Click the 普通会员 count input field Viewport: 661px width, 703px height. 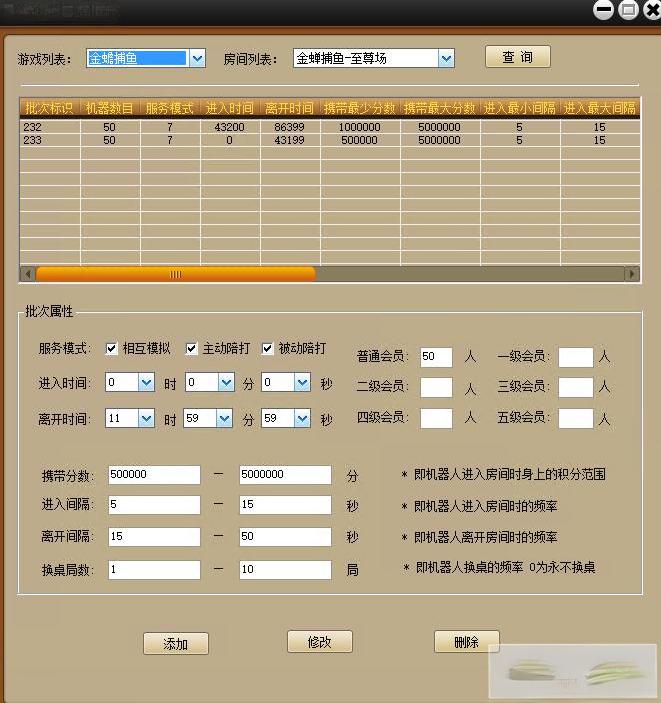tap(436, 357)
